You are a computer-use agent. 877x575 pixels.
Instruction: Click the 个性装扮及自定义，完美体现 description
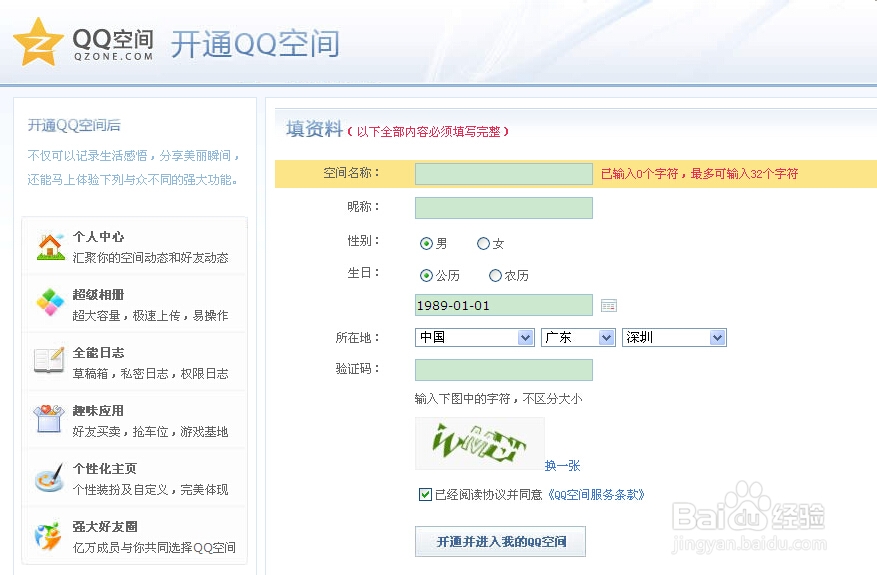pos(150,490)
